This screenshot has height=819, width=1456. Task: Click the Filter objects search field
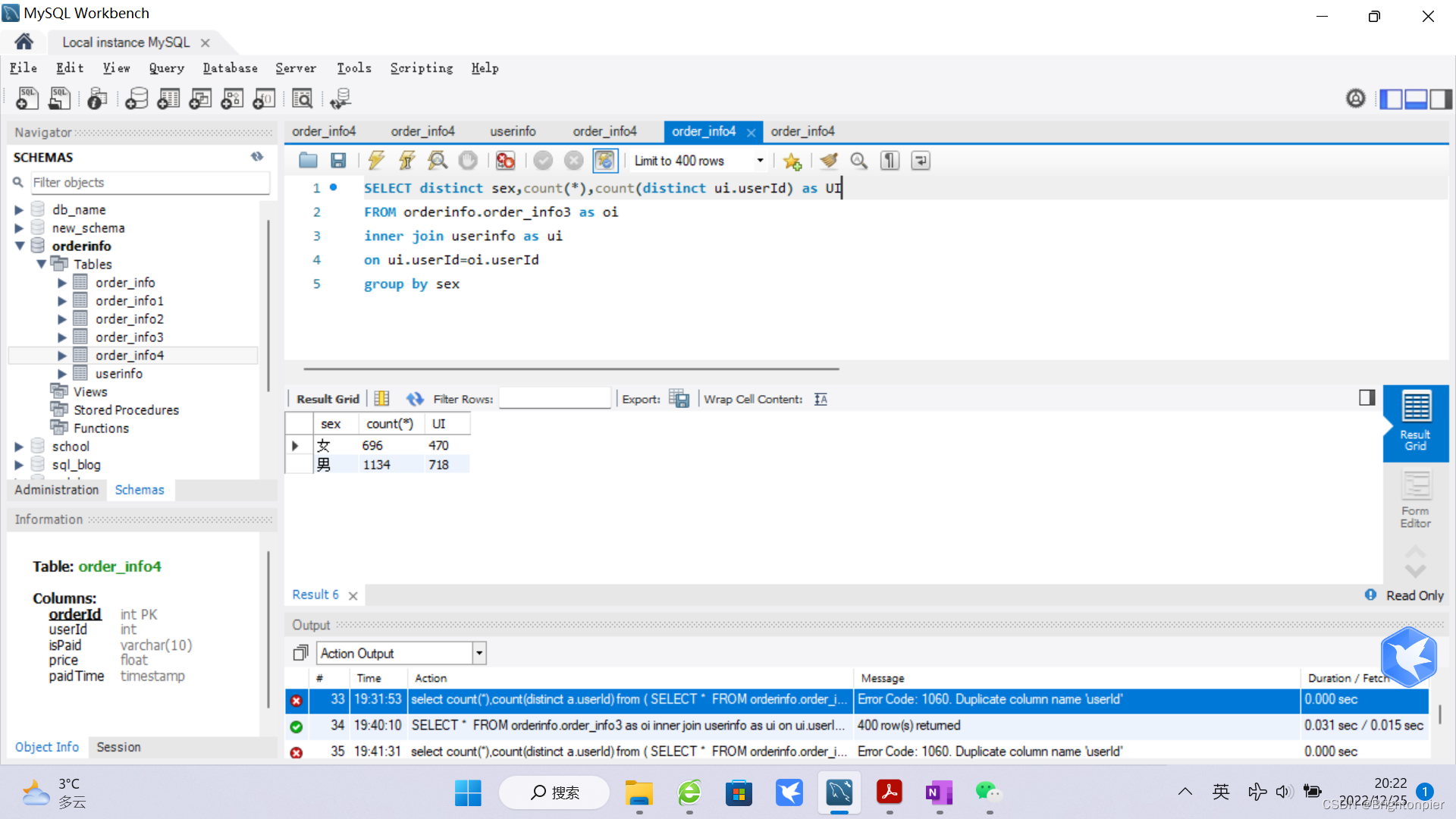(x=149, y=183)
